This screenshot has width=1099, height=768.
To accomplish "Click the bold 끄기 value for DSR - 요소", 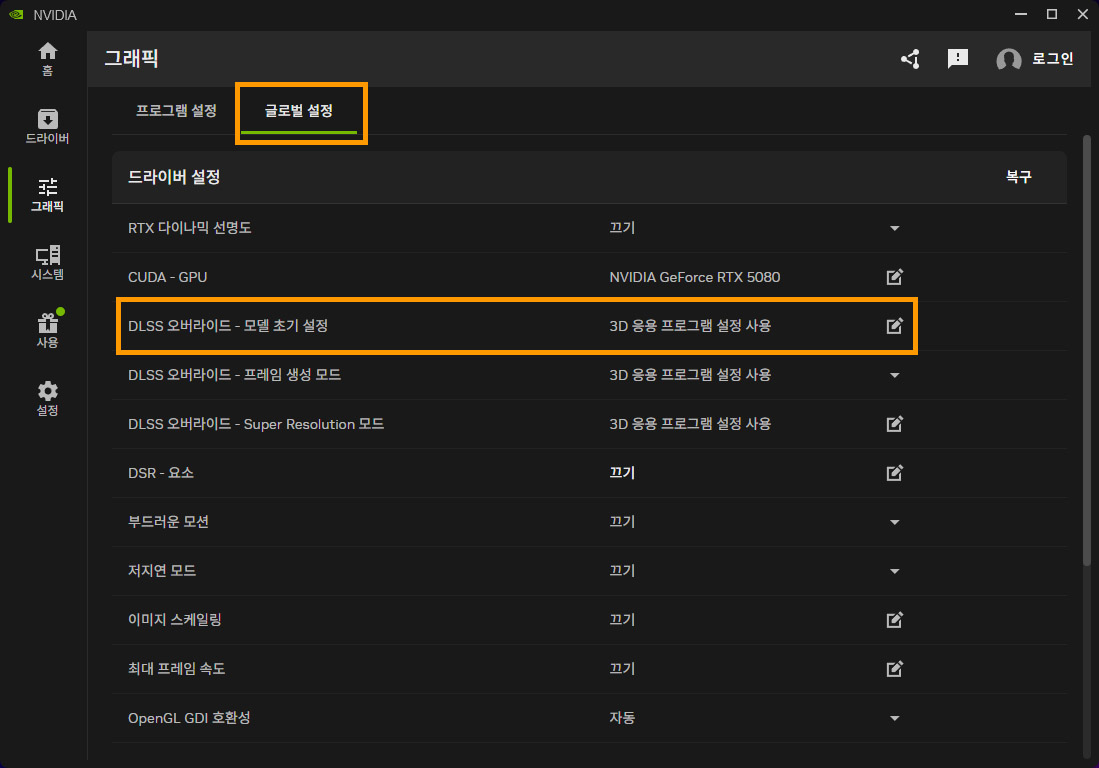I will (622, 473).
